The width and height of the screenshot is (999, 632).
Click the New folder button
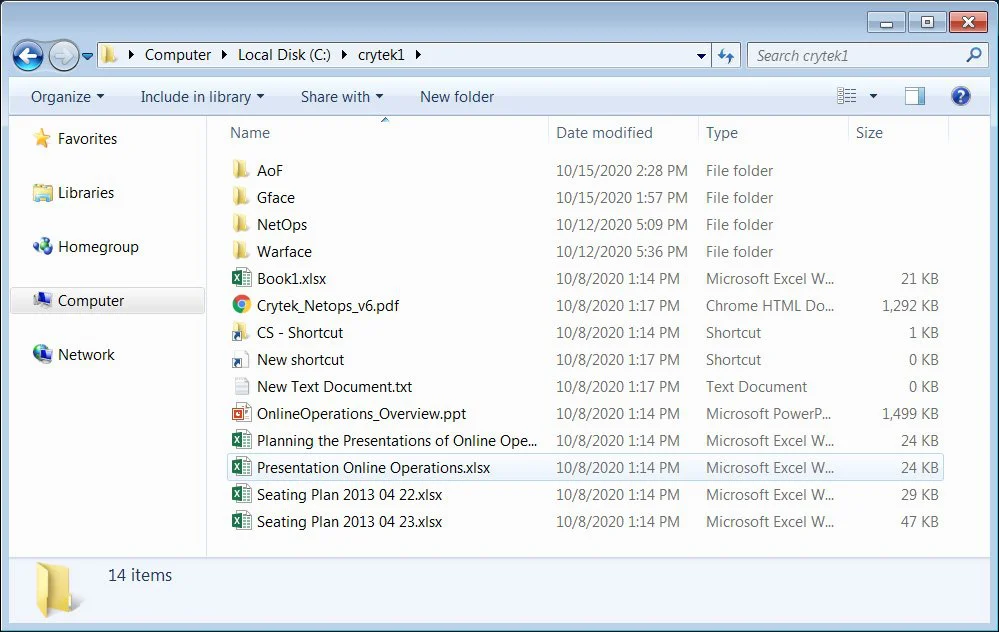point(457,96)
